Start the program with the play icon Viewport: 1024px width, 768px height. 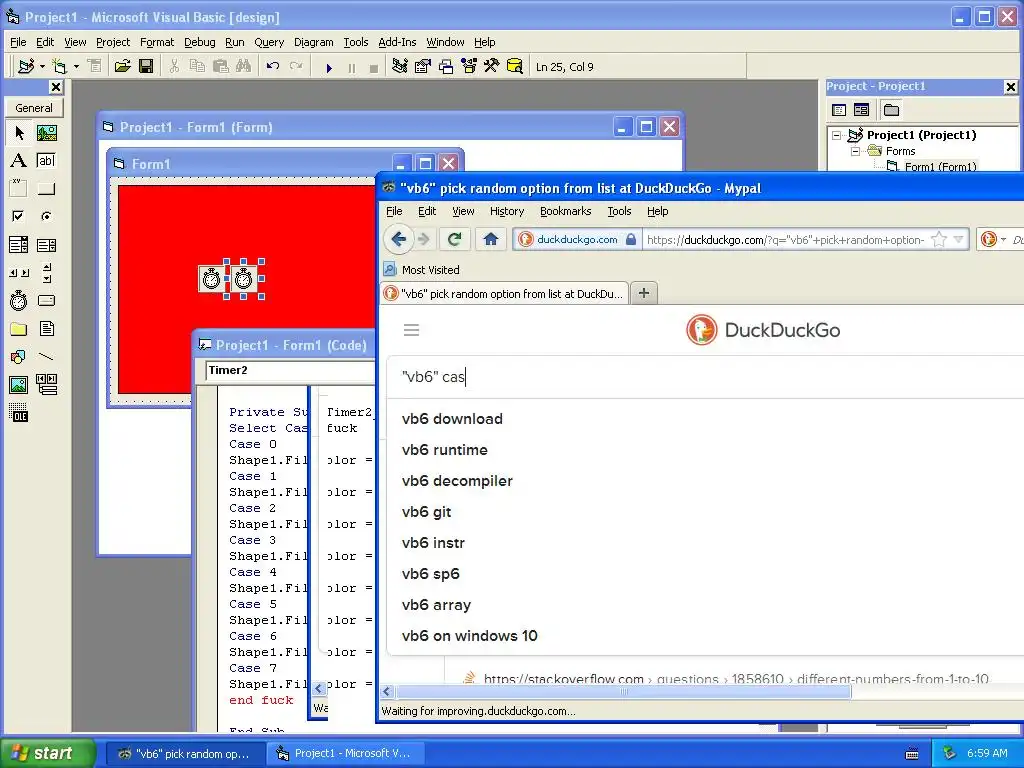(329, 67)
